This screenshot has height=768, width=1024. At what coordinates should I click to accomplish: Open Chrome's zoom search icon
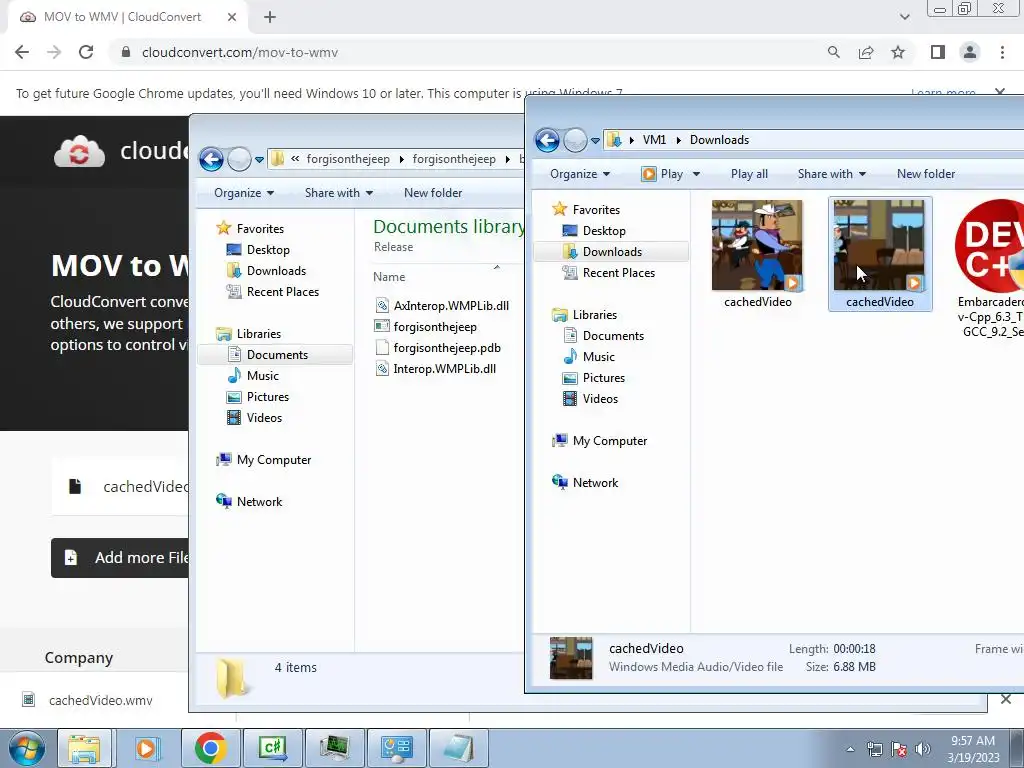(834, 52)
